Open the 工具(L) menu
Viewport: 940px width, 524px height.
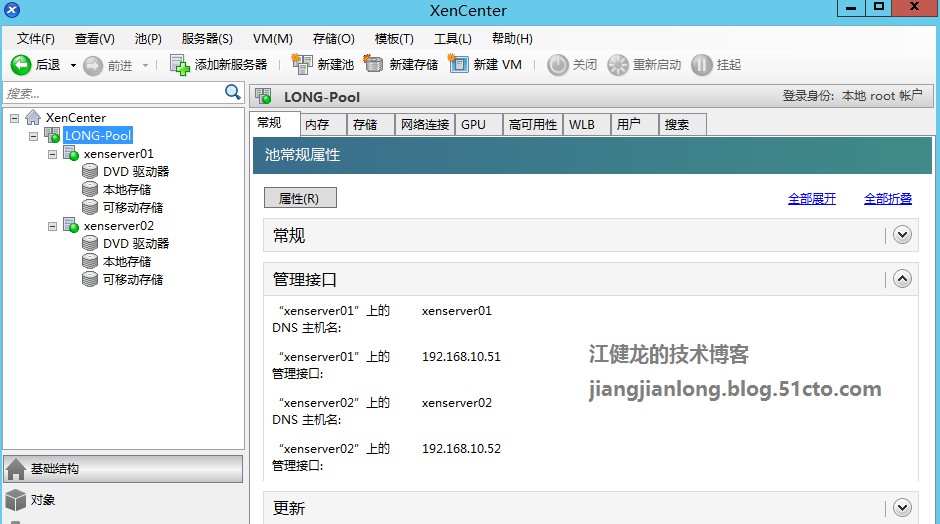[x=453, y=39]
